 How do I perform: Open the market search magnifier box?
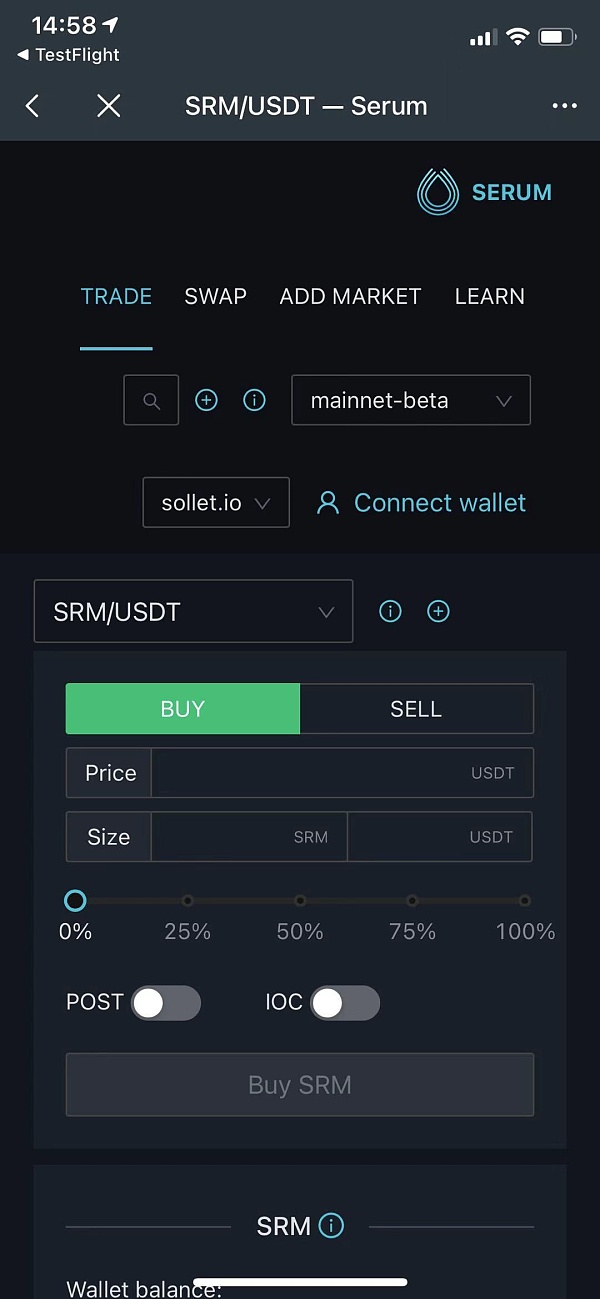pyautogui.click(x=151, y=401)
